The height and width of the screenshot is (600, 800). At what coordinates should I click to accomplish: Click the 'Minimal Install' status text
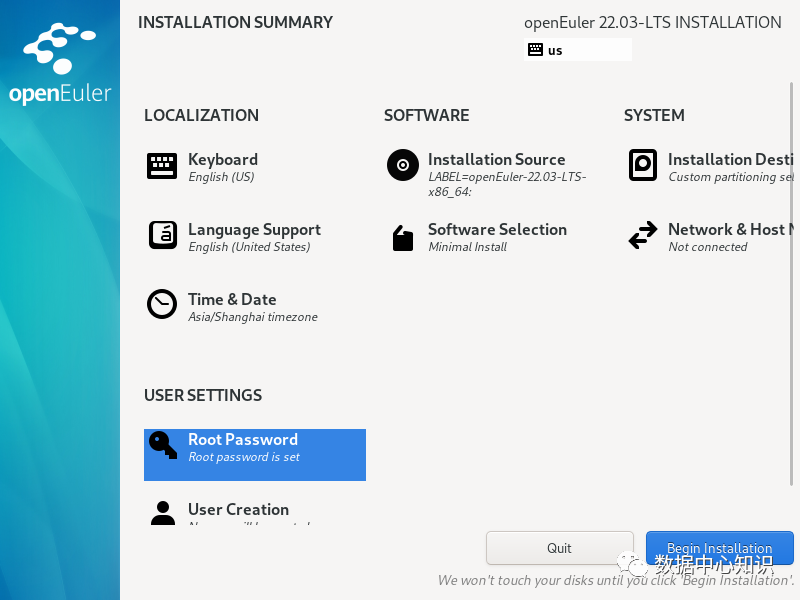[467, 247]
